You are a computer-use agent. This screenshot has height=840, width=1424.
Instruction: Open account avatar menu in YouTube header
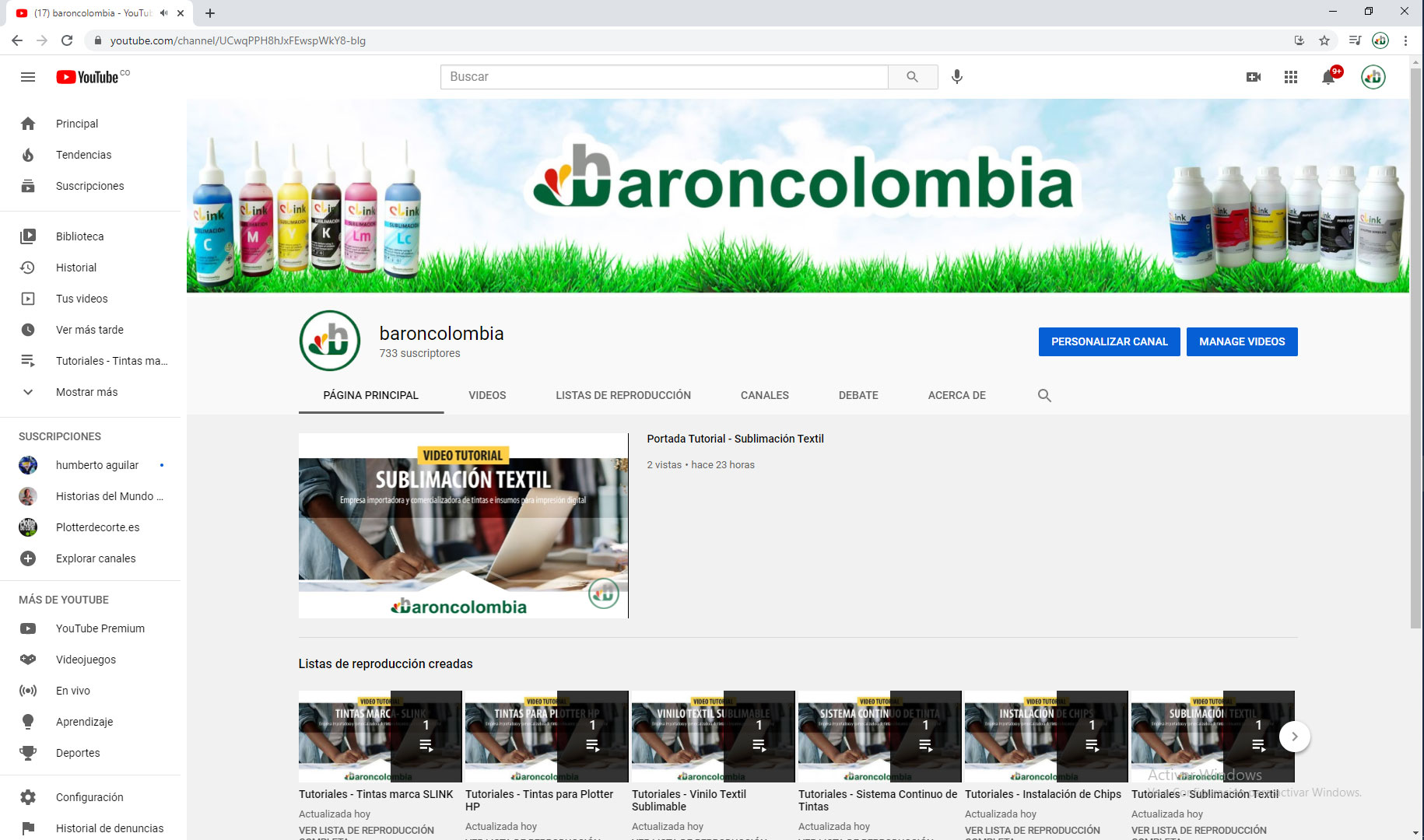point(1373,77)
